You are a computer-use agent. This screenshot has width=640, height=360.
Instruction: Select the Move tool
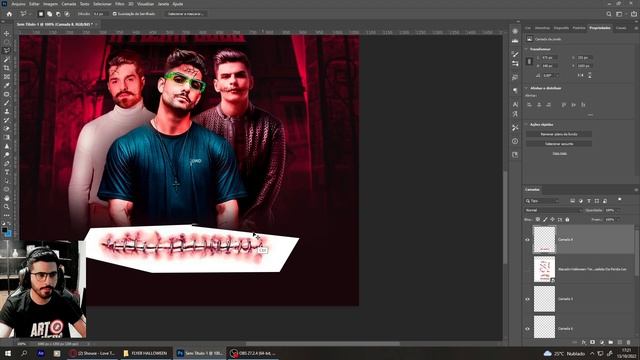(x=7, y=33)
